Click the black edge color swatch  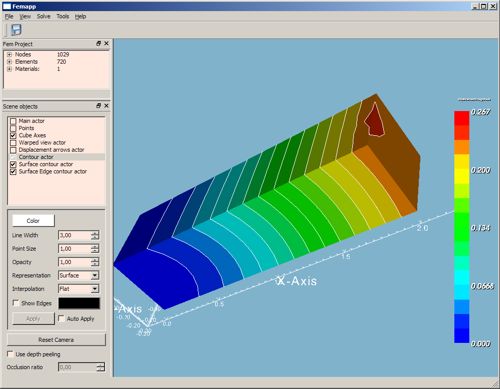pyautogui.click(x=79, y=303)
